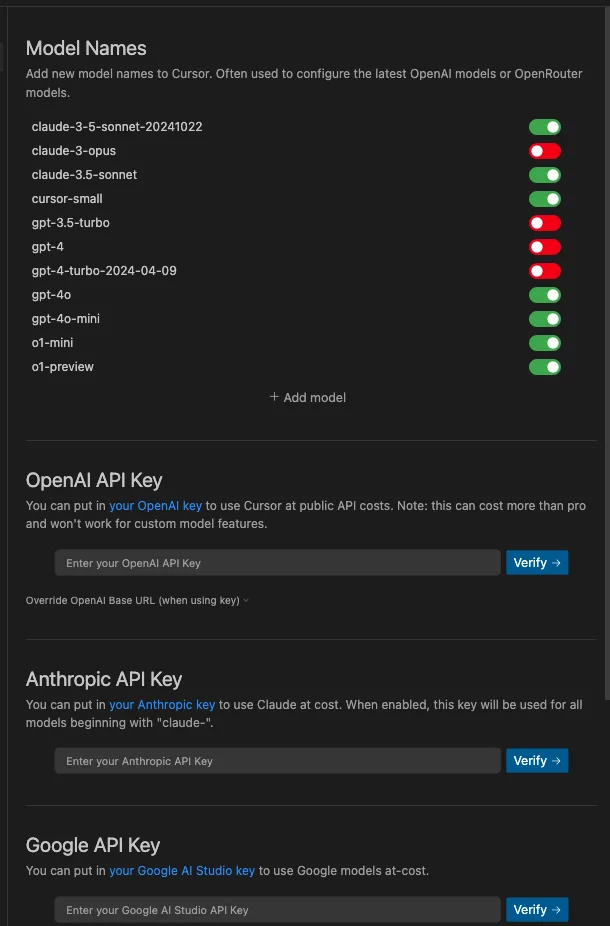Open the 'your OpenAI key' link

[x=155, y=506]
